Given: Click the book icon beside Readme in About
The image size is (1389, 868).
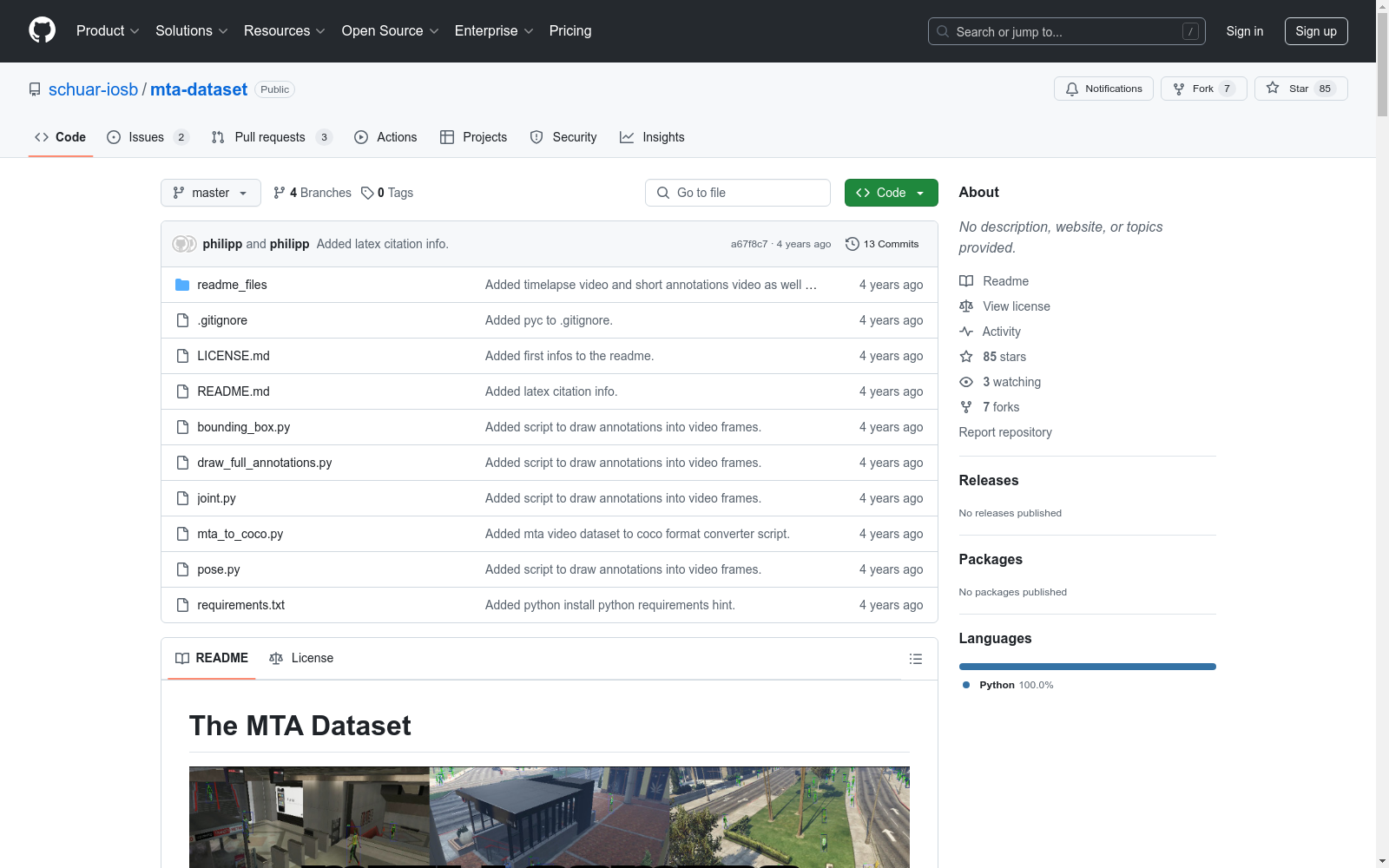Looking at the screenshot, I should coord(966,281).
